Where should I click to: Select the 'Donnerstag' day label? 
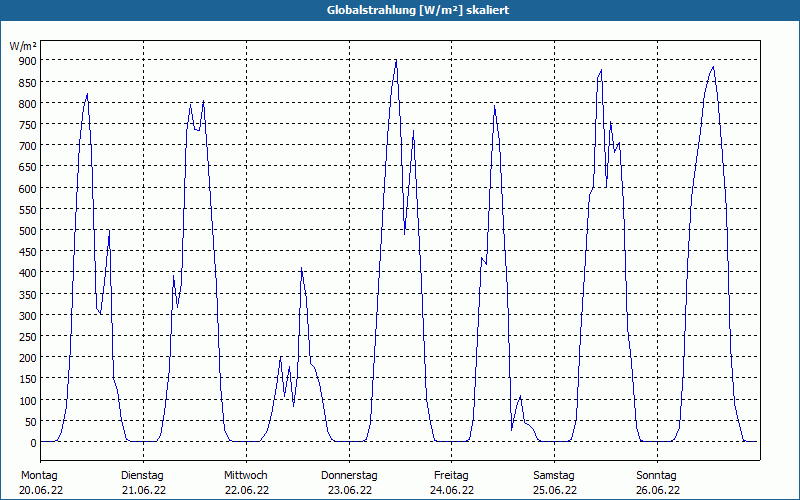[x=349, y=476]
